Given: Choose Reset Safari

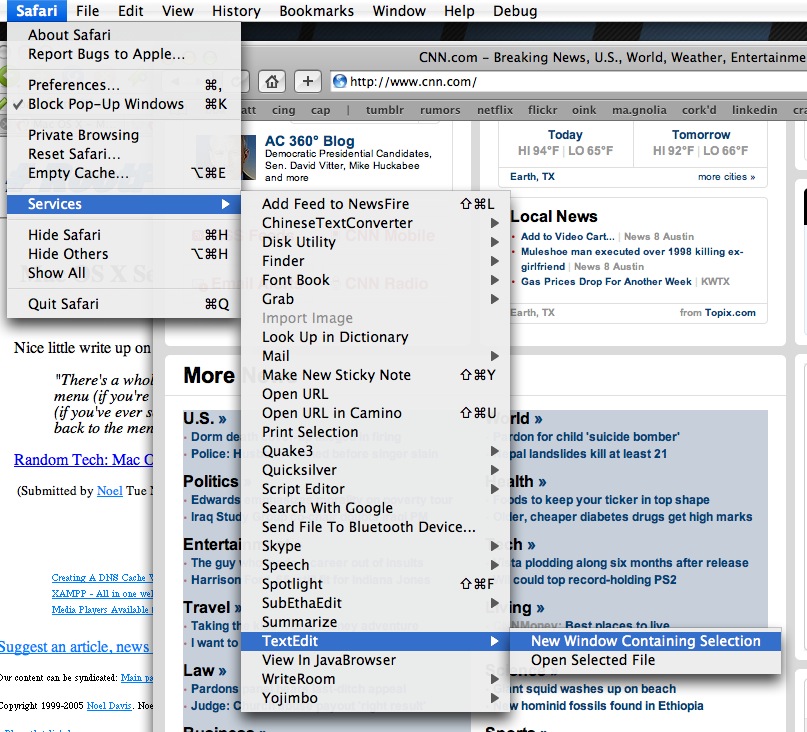Looking at the screenshot, I should [124, 154].
